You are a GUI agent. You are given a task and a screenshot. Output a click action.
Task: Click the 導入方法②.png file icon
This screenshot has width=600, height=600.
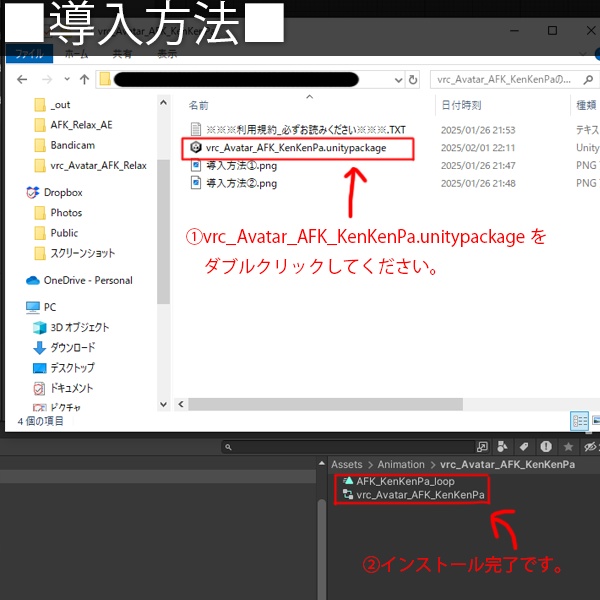196,183
